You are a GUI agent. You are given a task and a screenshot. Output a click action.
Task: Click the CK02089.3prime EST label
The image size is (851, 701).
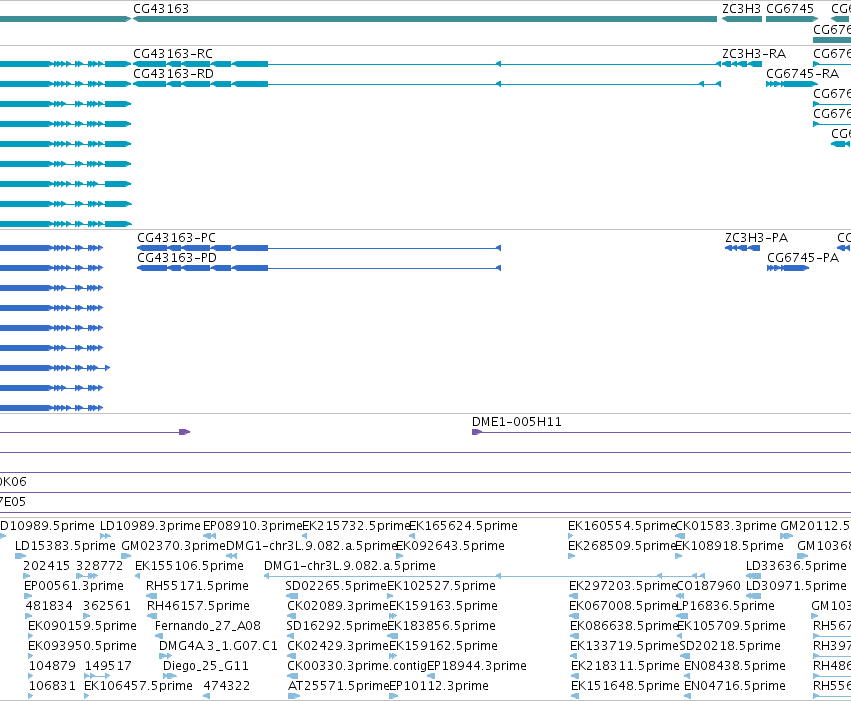(x=338, y=606)
